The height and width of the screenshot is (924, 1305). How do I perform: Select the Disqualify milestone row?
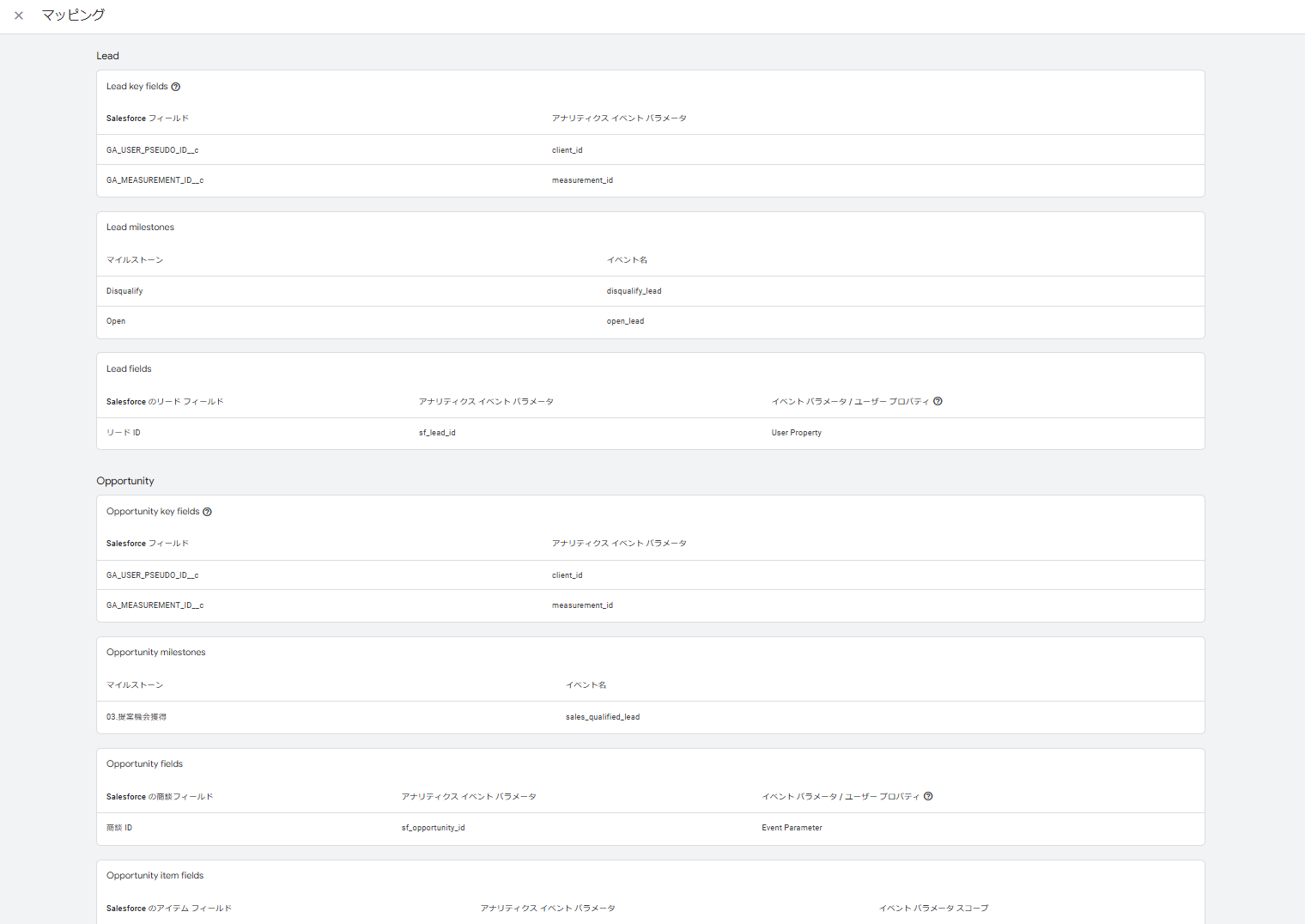click(x=124, y=291)
